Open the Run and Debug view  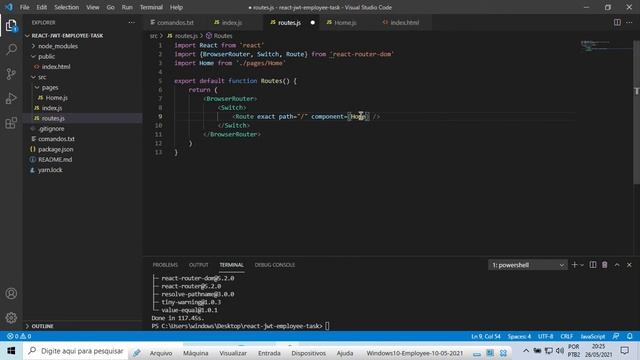[11, 98]
